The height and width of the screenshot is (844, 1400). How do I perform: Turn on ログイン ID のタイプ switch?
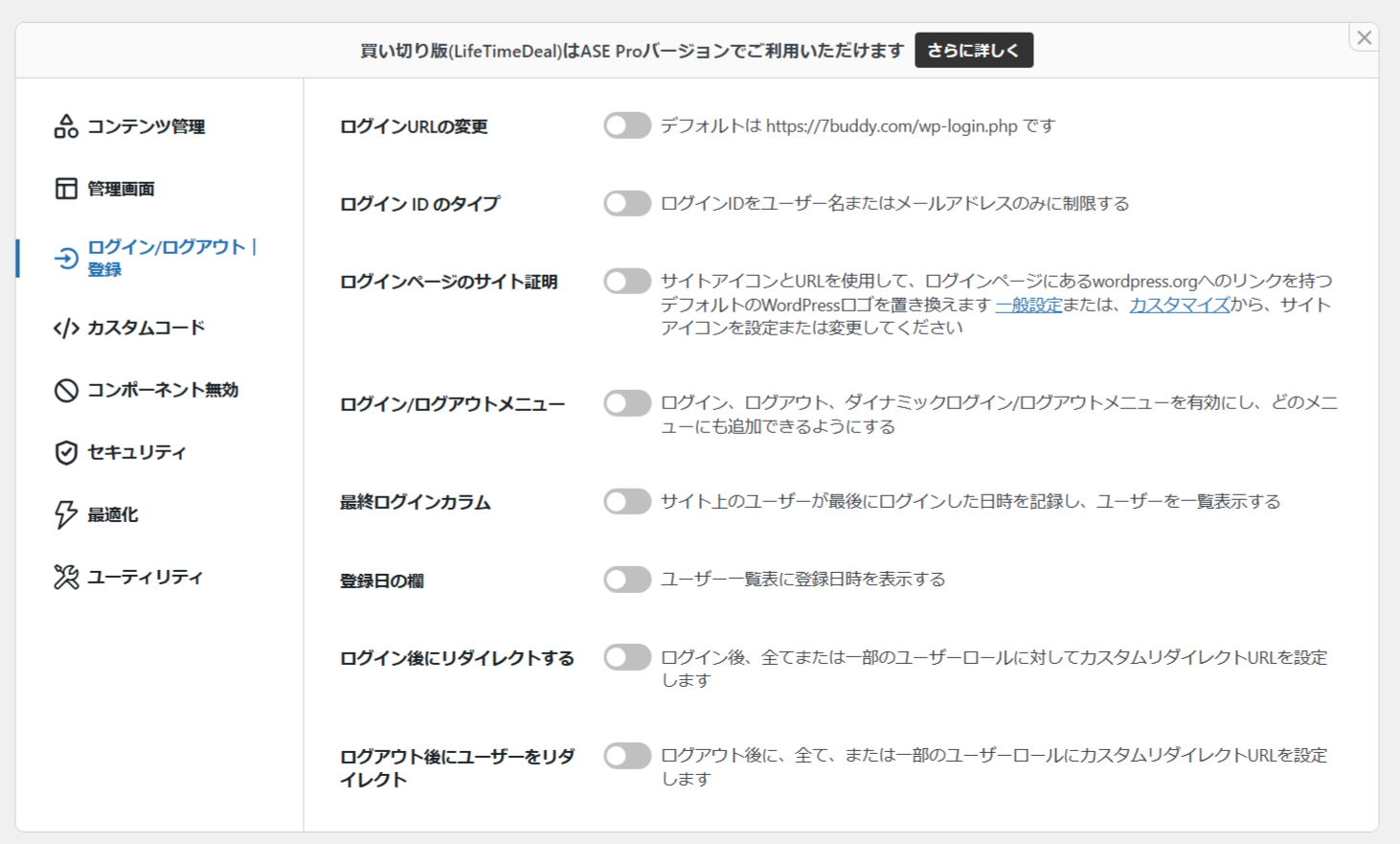click(627, 203)
